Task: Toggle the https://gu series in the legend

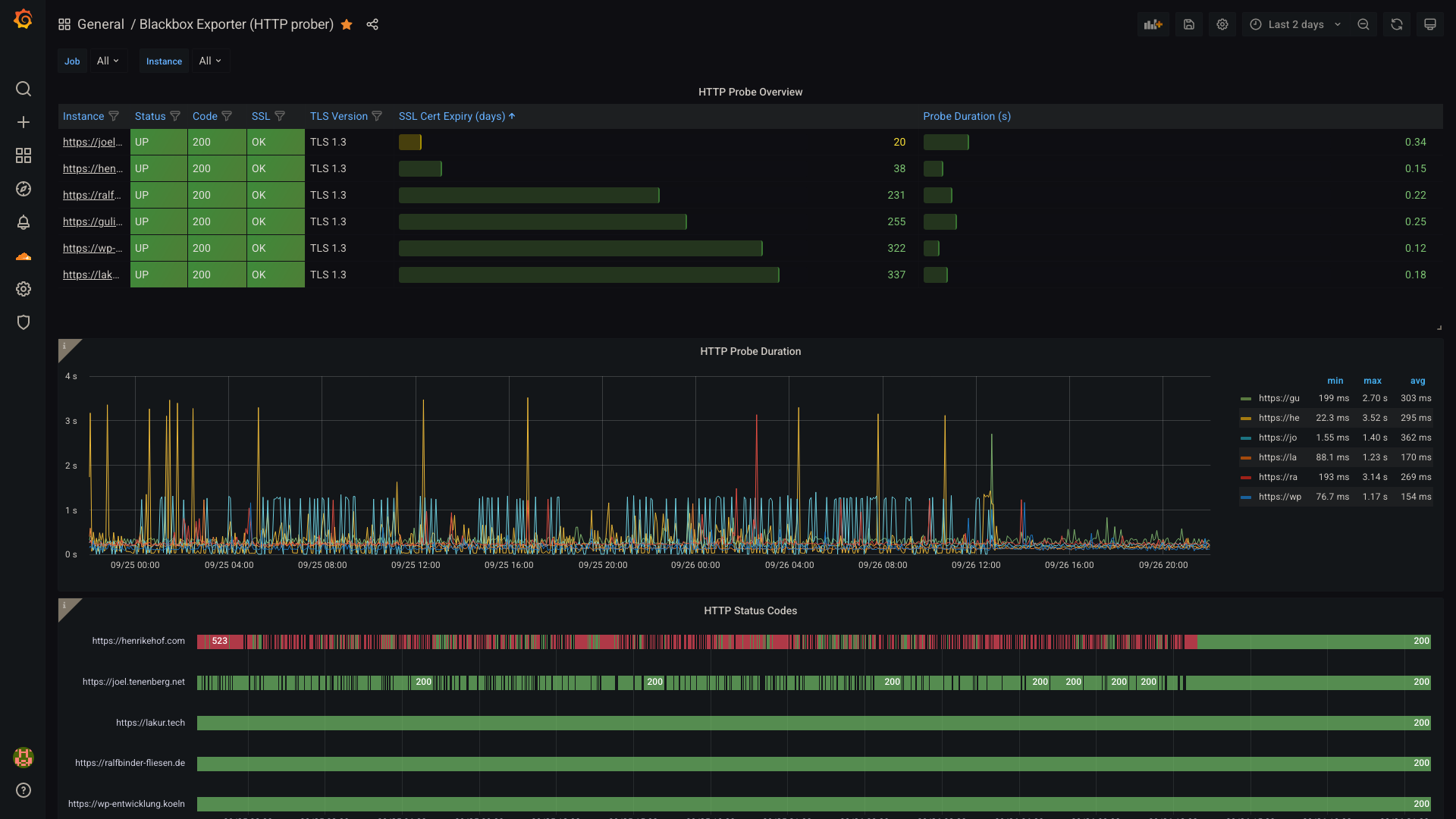Action: [x=1279, y=398]
